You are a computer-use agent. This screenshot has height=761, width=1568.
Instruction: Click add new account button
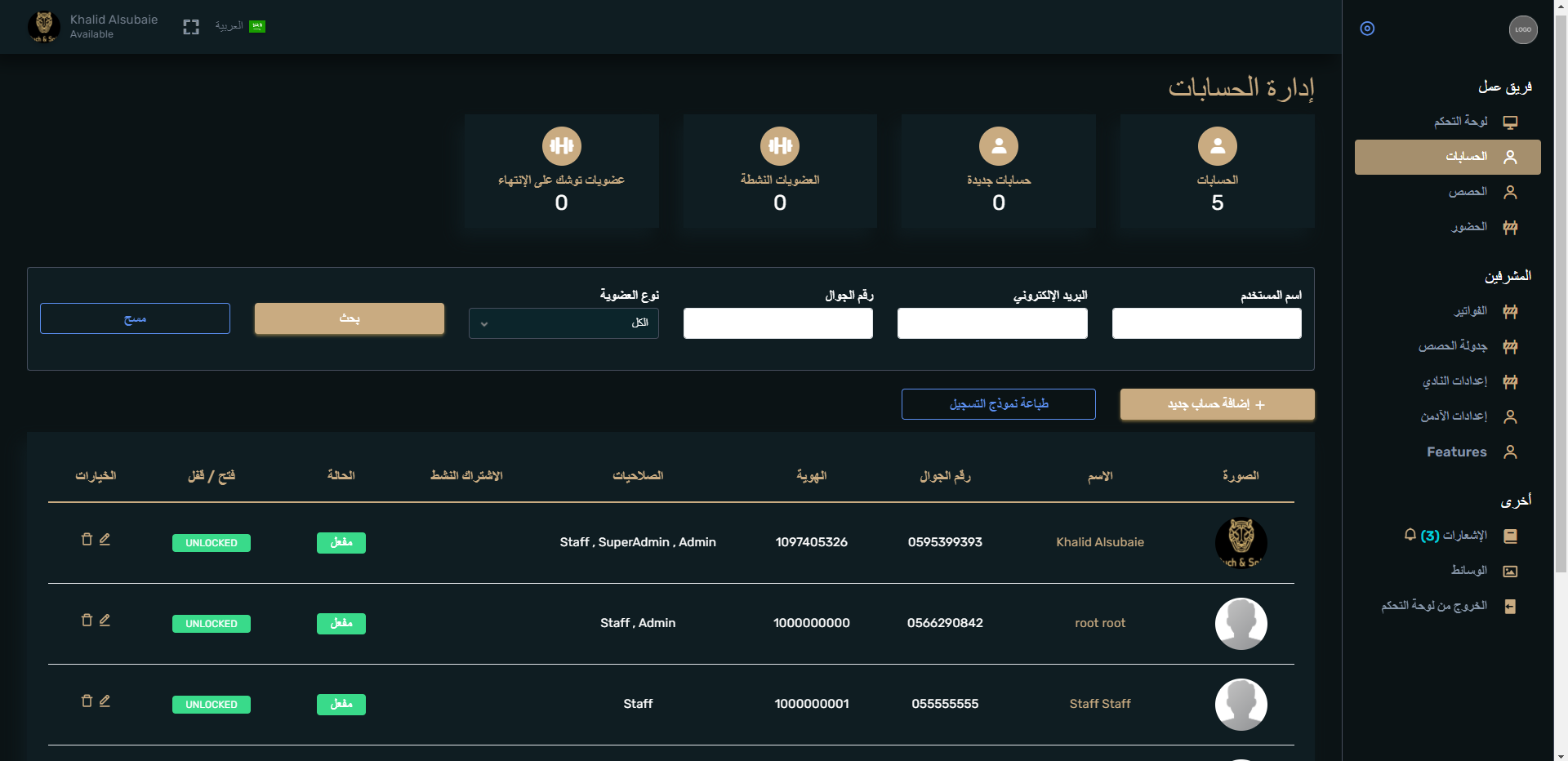pyautogui.click(x=1217, y=404)
